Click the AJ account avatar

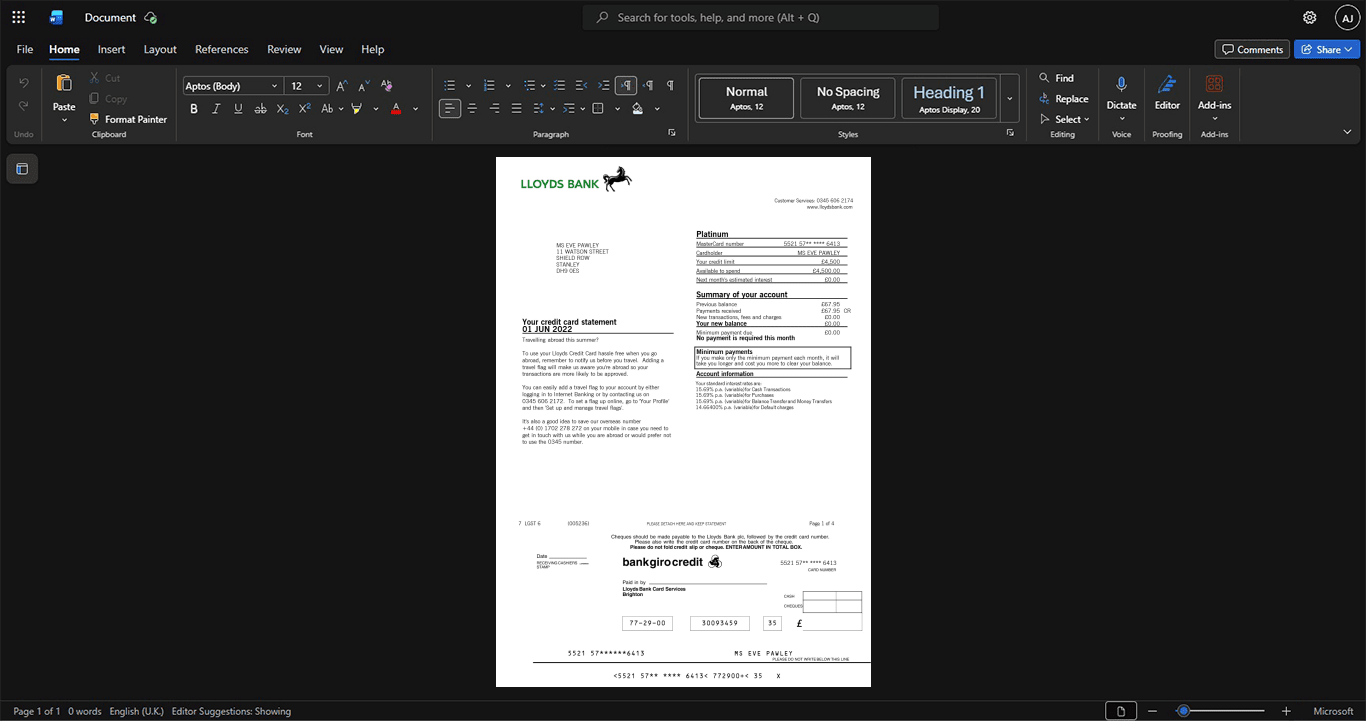click(1347, 18)
